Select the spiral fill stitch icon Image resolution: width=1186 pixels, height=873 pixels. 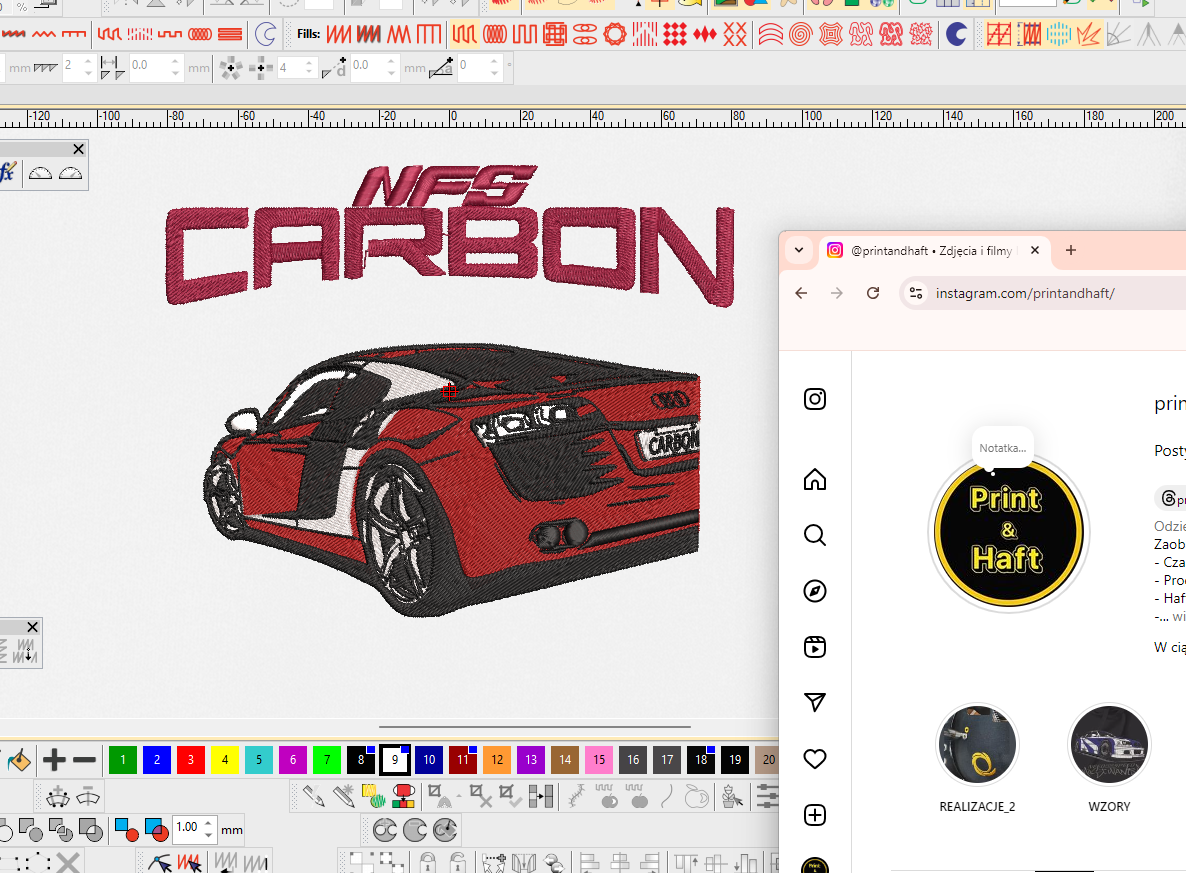click(x=800, y=34)
